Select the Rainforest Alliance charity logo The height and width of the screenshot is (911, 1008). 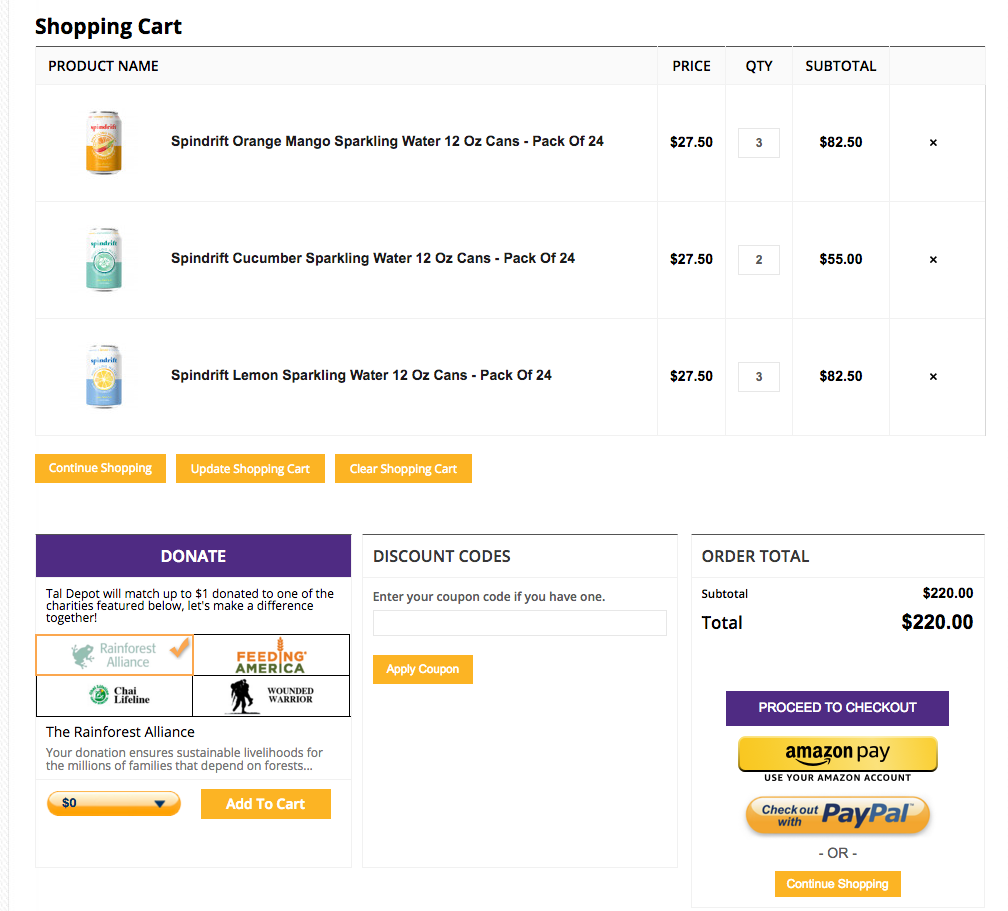(x=115, y=655)
